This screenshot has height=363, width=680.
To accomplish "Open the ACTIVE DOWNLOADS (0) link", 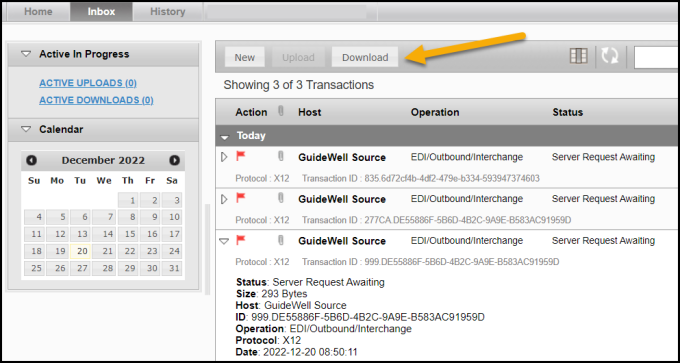I will pyautogui.click(x=96, y=100).
